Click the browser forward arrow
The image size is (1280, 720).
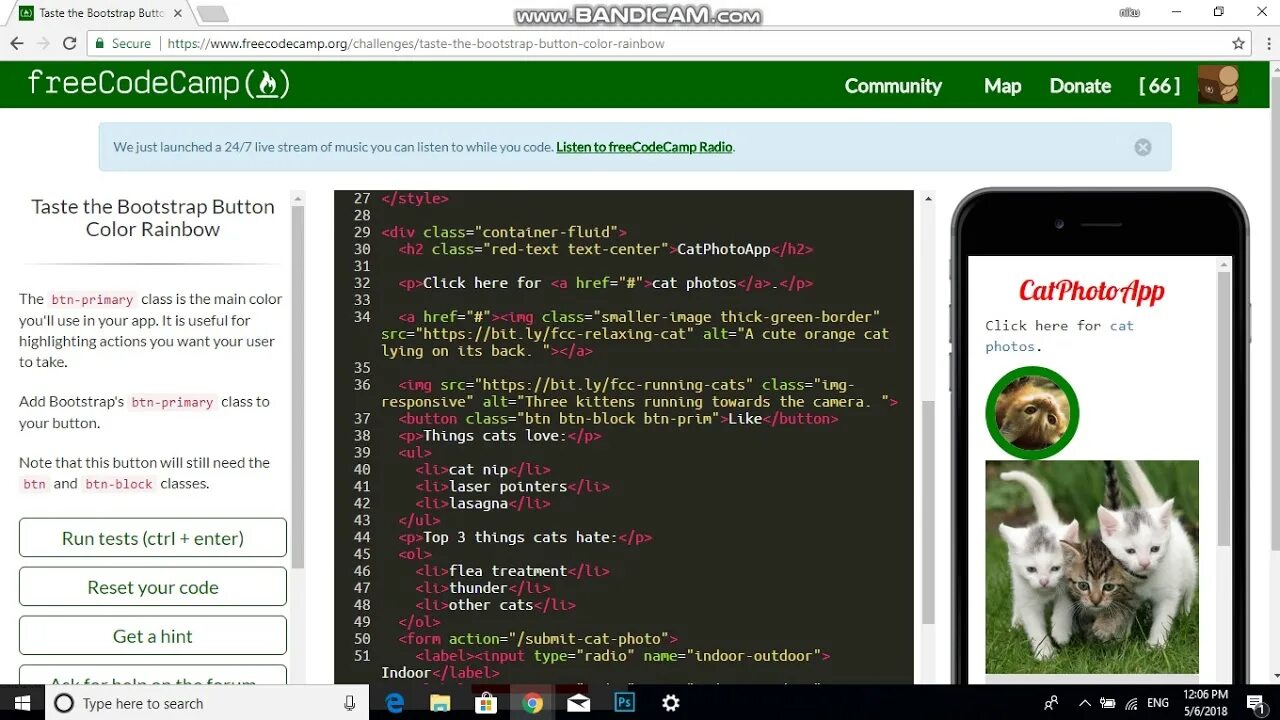43,43
